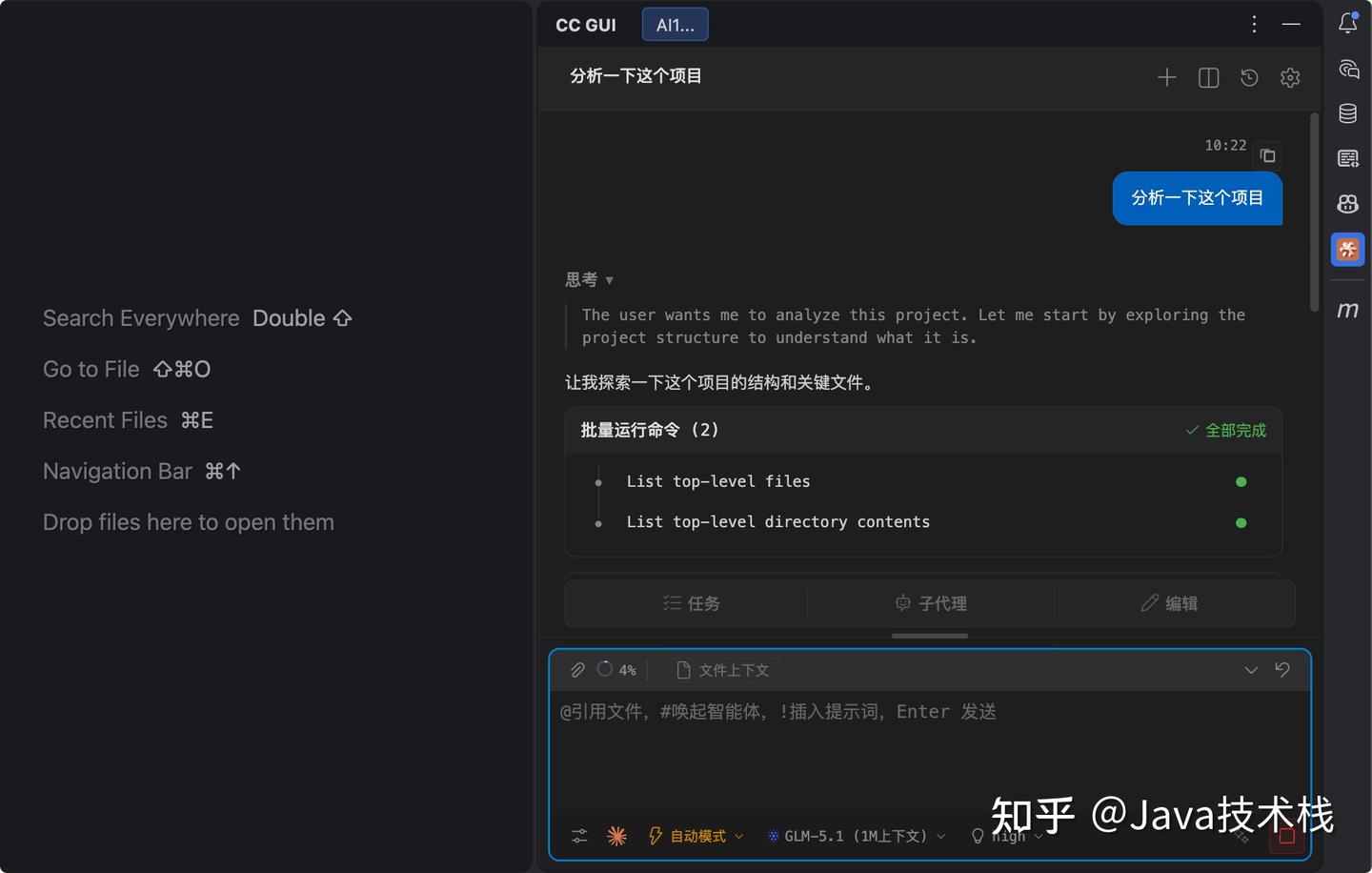Click the 'Go to File' hint text
Viewport: 1372px width, 873px height.
(x=91, y=369)
